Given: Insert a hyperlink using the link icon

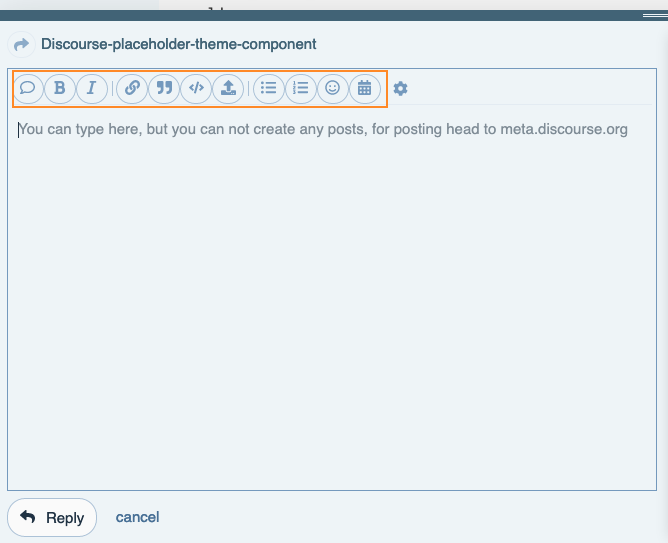Looking at the screenshot, I should click(x=132, y=88).
